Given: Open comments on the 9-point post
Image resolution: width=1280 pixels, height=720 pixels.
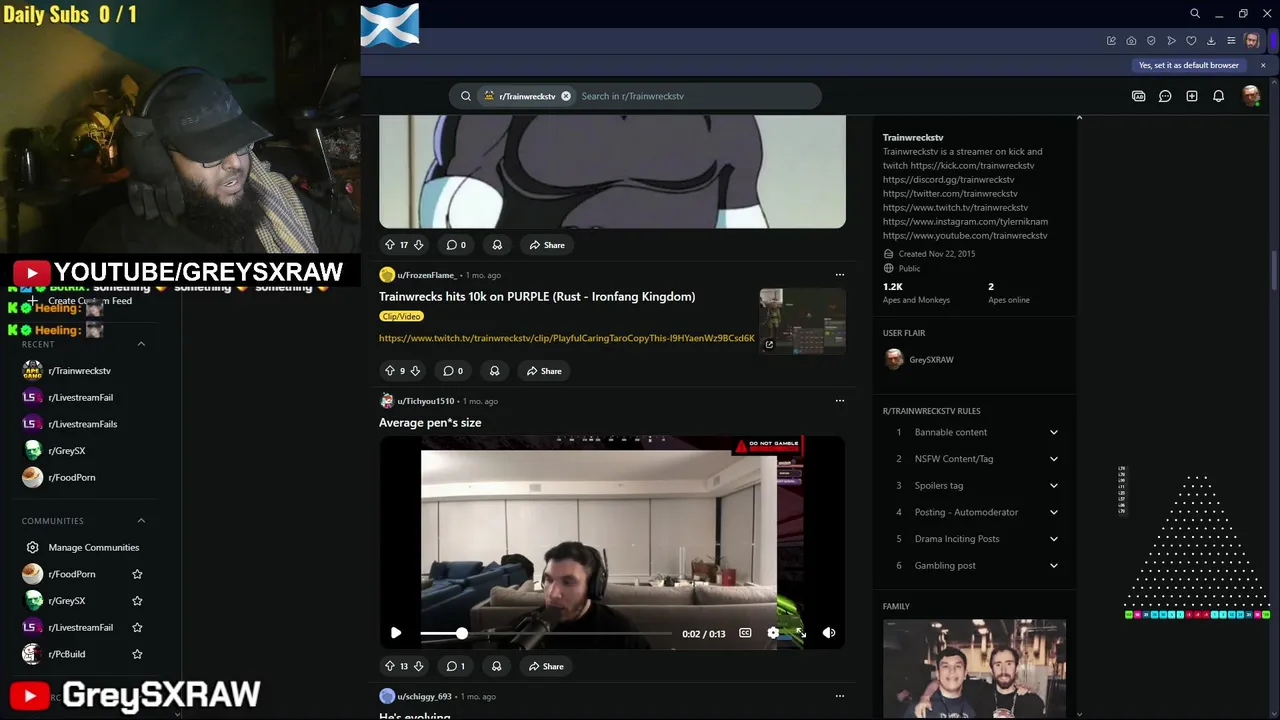Looking at the screenshot, I should 453,371.
